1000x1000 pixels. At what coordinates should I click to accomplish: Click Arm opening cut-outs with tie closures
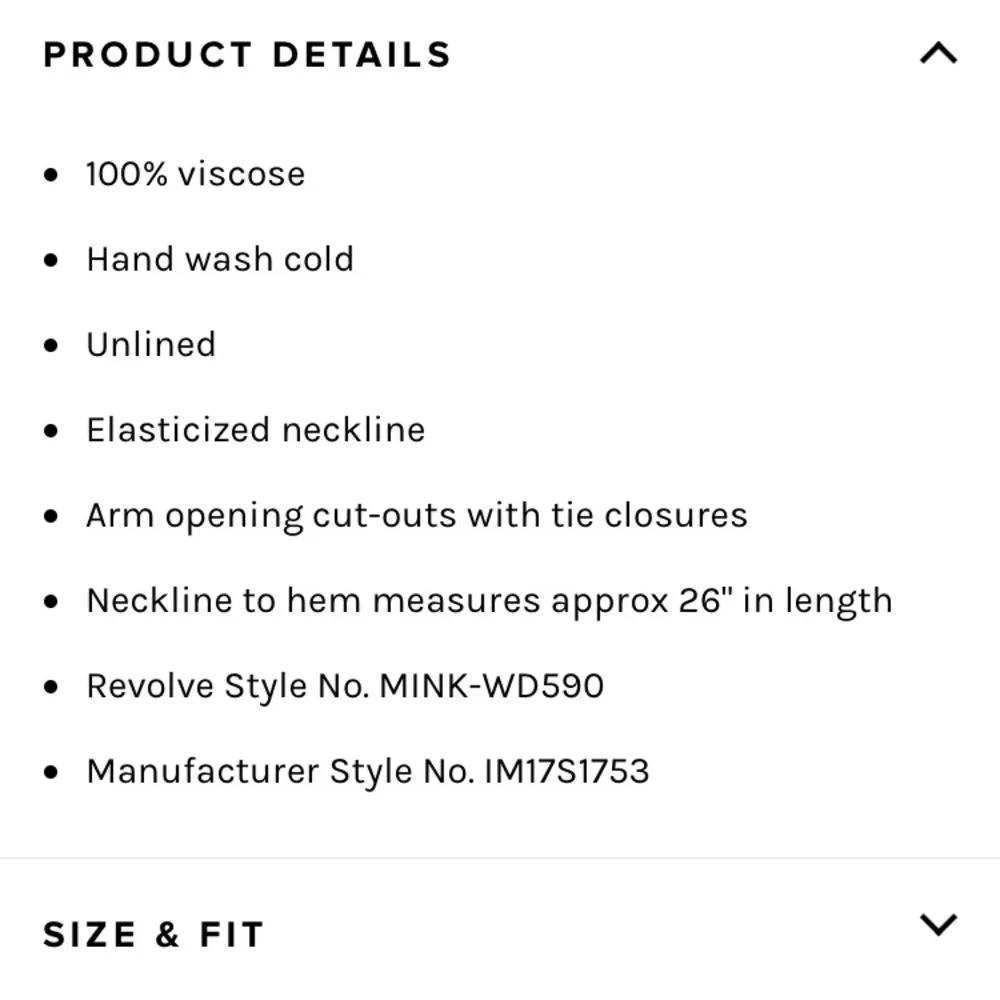coord(416,516)
